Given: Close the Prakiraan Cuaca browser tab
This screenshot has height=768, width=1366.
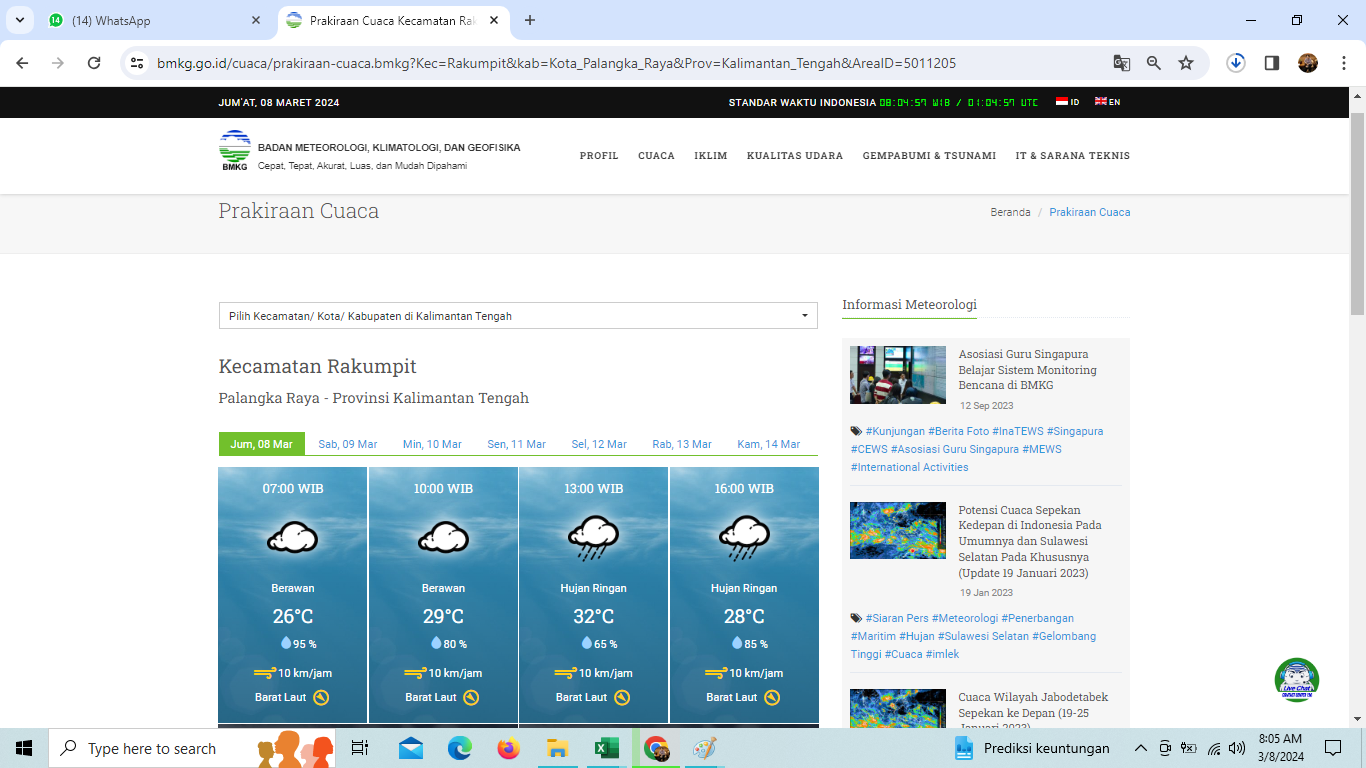Looking at the screenshot, I should tap(492, 20).
